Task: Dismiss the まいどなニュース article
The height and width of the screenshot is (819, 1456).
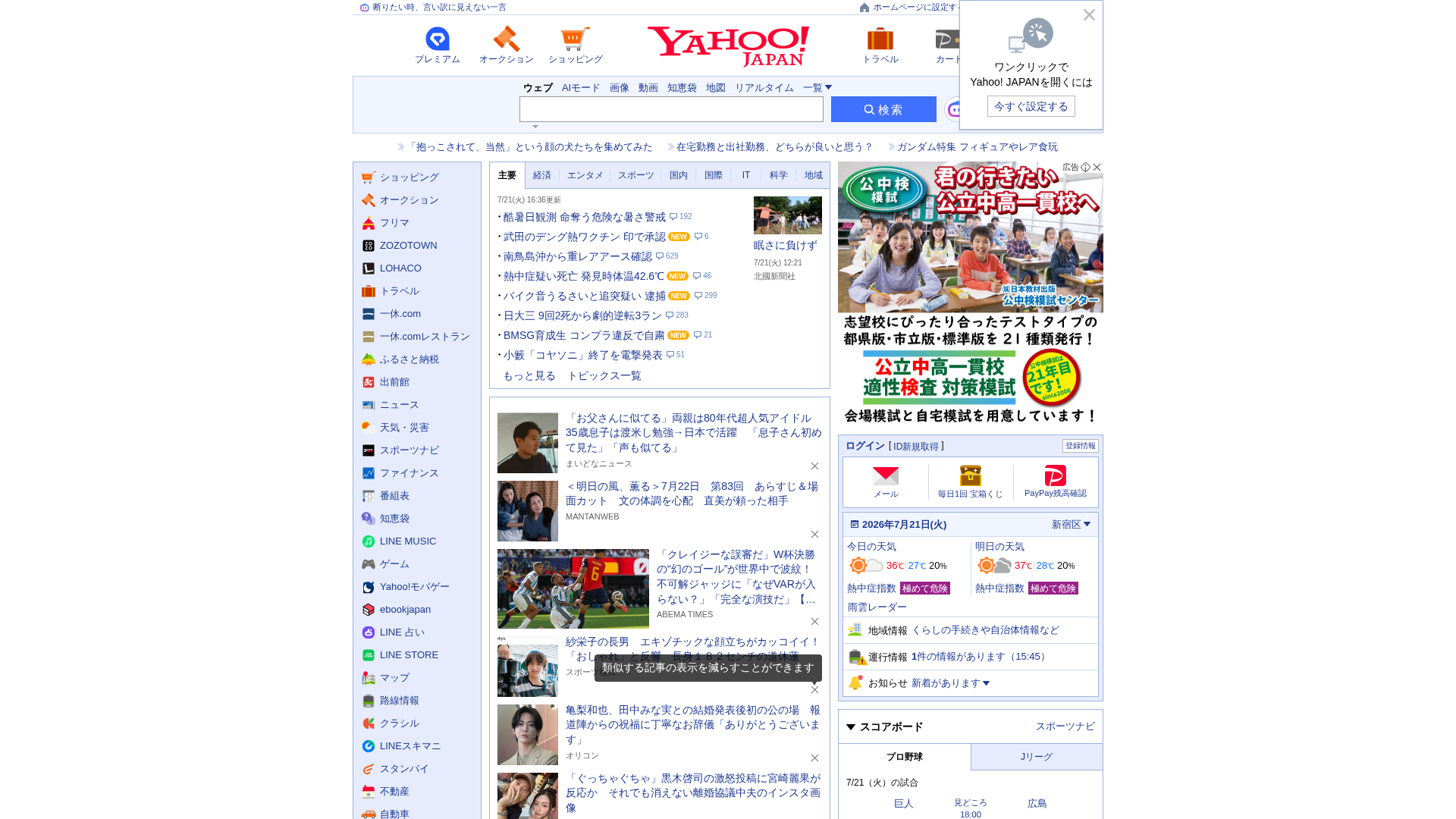Action: (814, 466)
